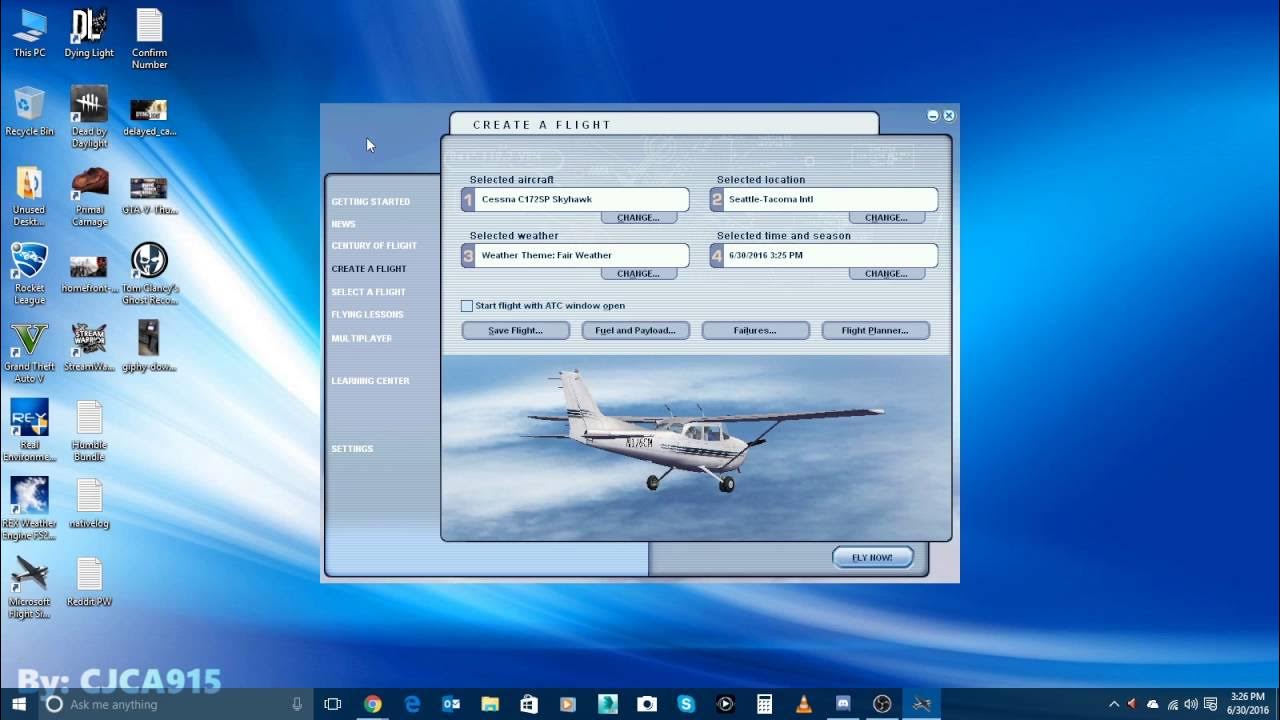Image resolution: width=1280 pixels, height=720 pixels.
Task: Open the Learning Center
Action: [x=371, y=381]
